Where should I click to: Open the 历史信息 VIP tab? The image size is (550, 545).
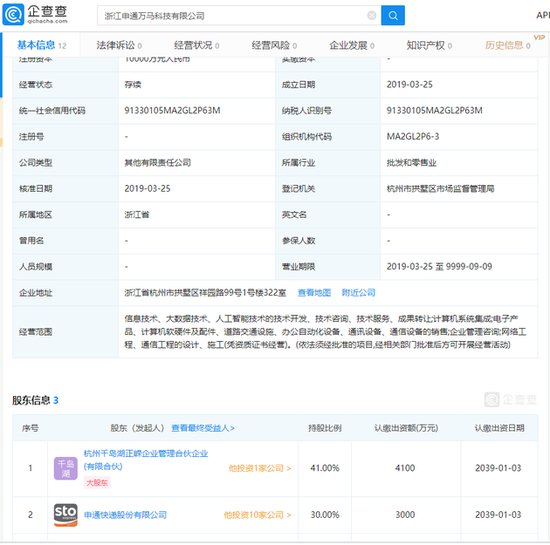pos(507,45)
